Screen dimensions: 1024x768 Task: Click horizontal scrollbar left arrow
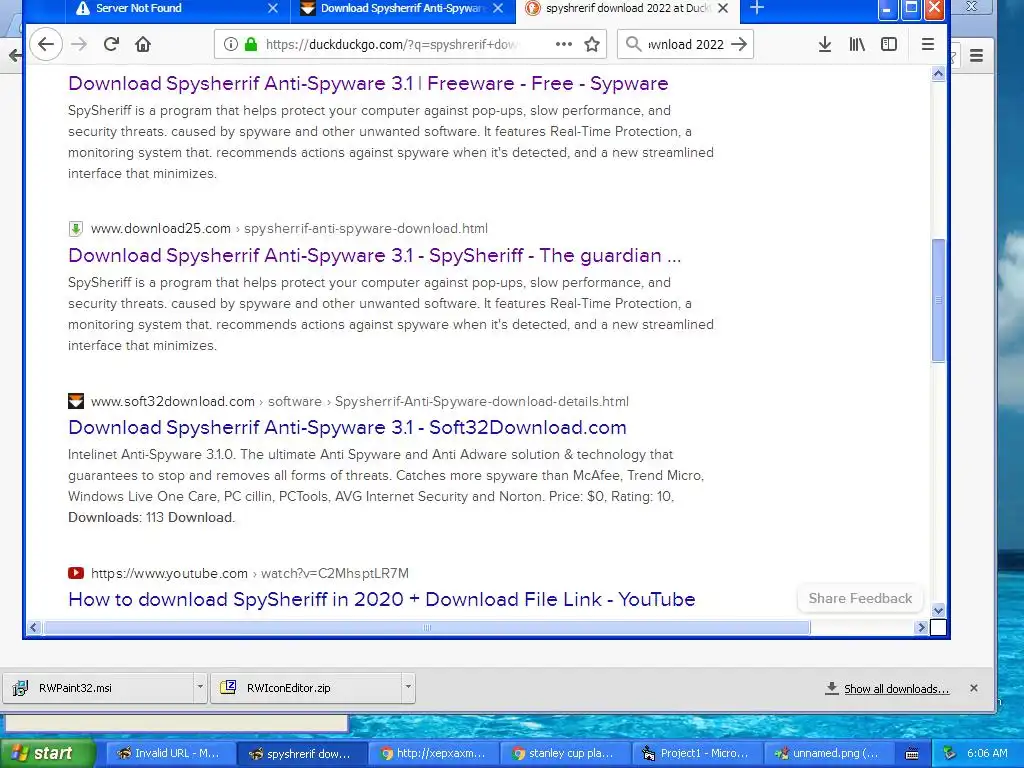(x=33, y=628)
